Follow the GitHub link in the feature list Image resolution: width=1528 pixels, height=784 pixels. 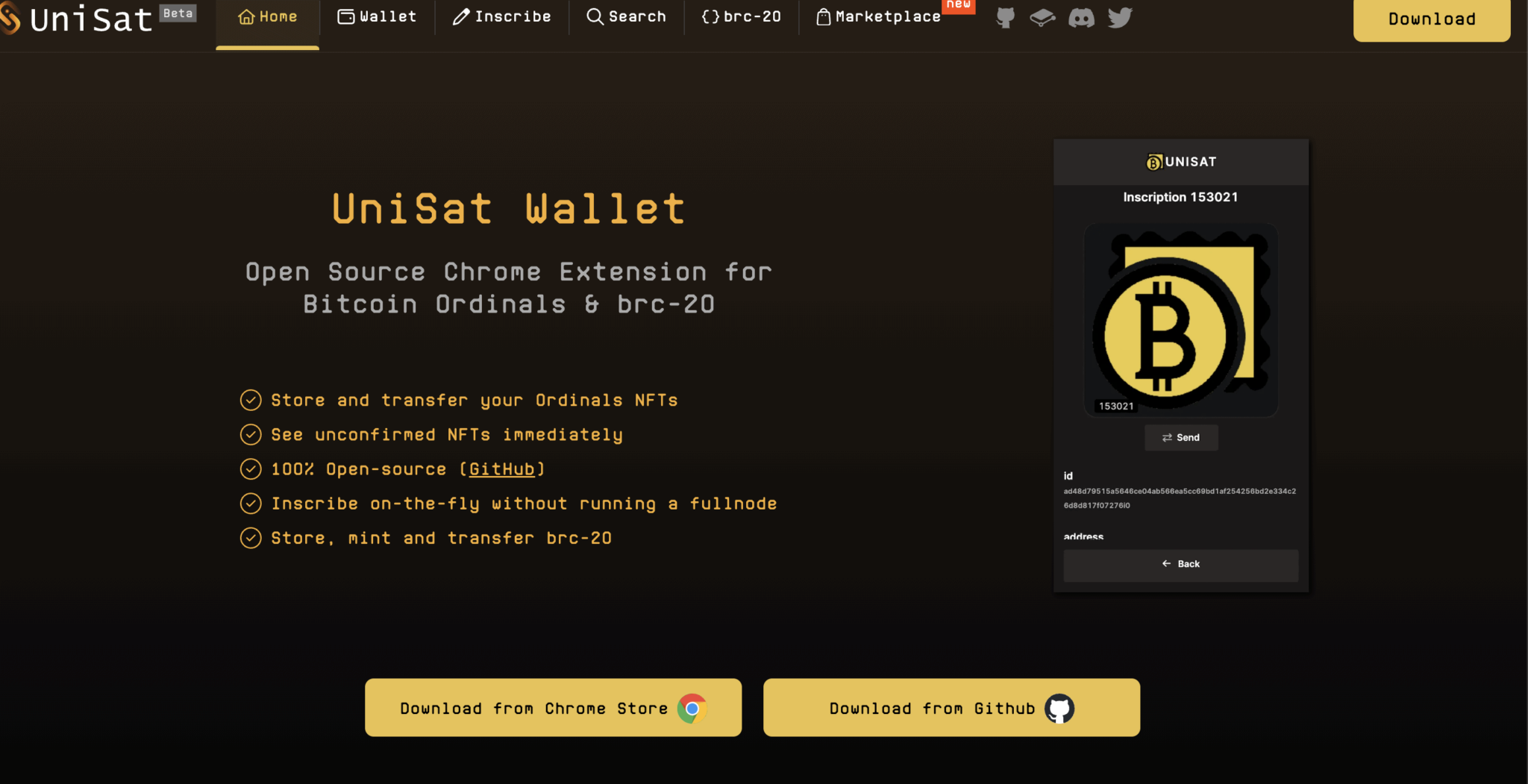(501, 469)
